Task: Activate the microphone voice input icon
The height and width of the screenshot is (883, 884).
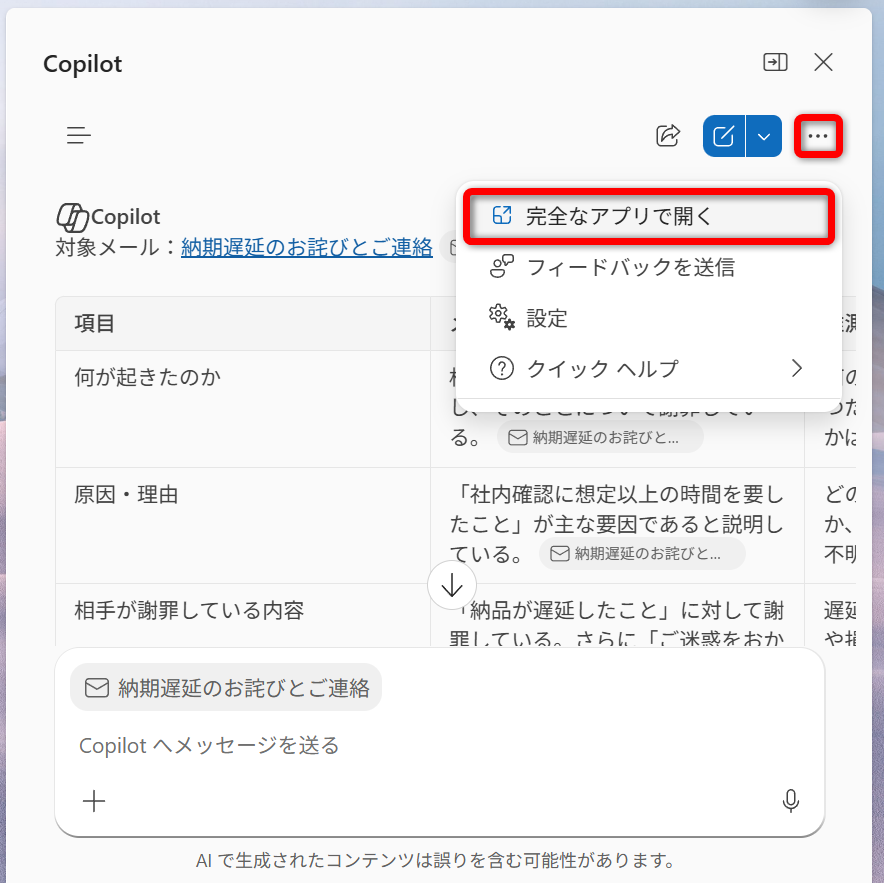Action: pos(790,801)
